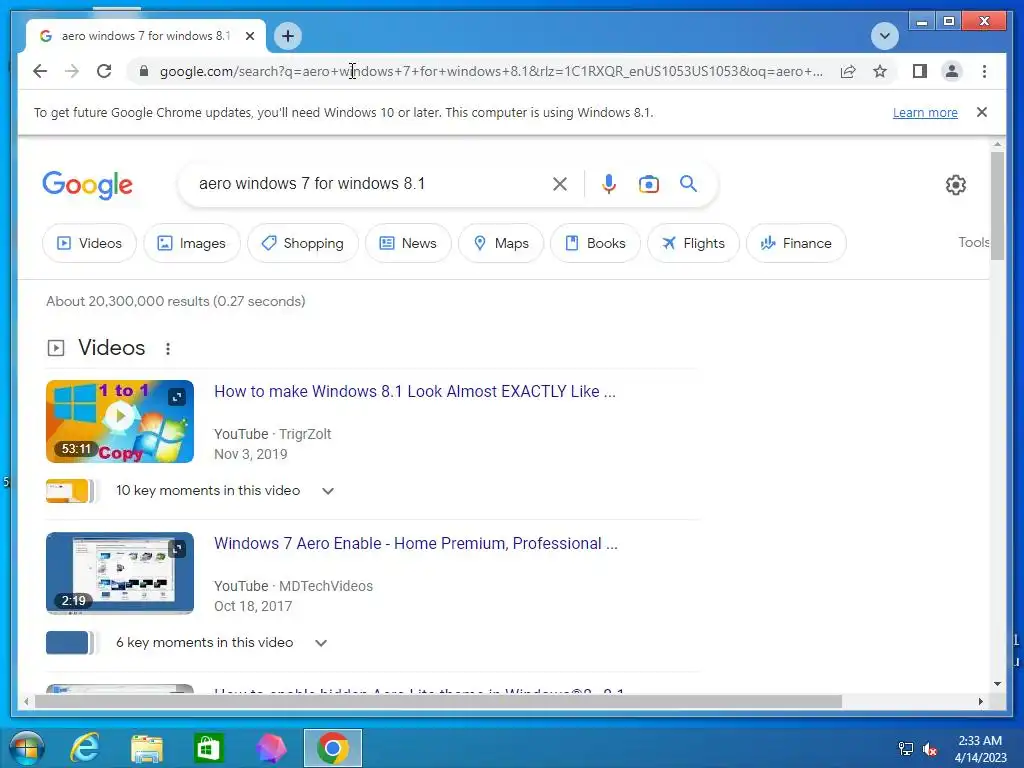Viewport: 1024px width, 768px height.
Task: Share this page icon in address bar
Action: (848, 71)
